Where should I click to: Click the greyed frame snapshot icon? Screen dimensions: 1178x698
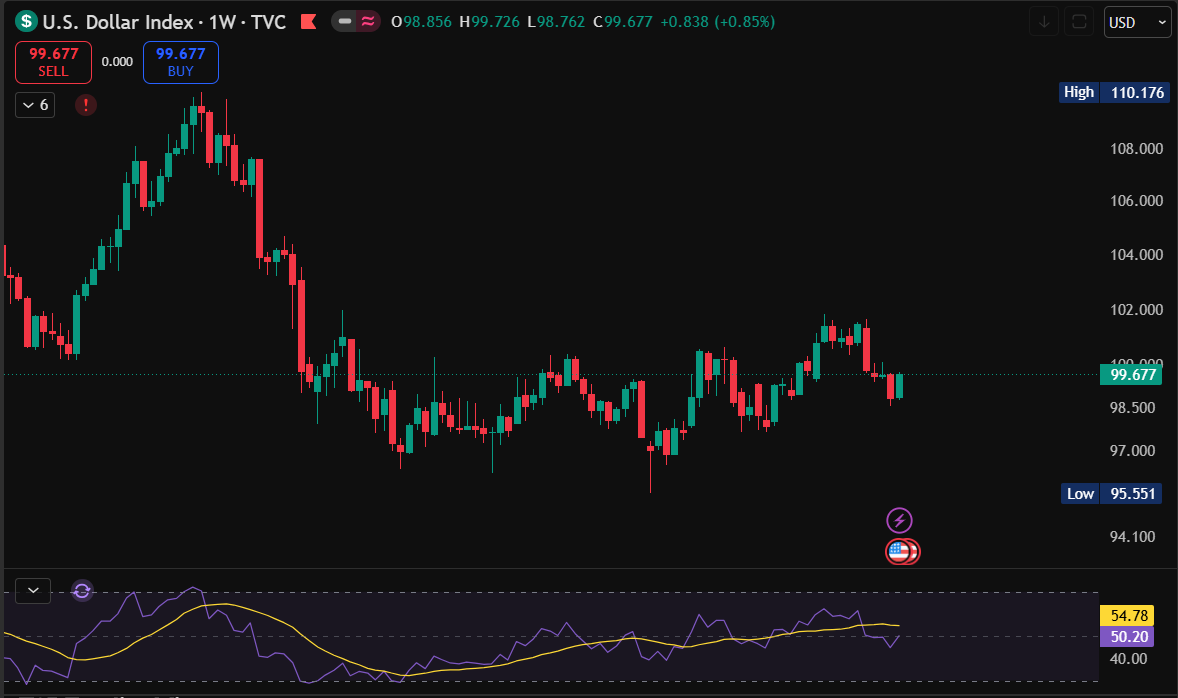pos(1079,22)
